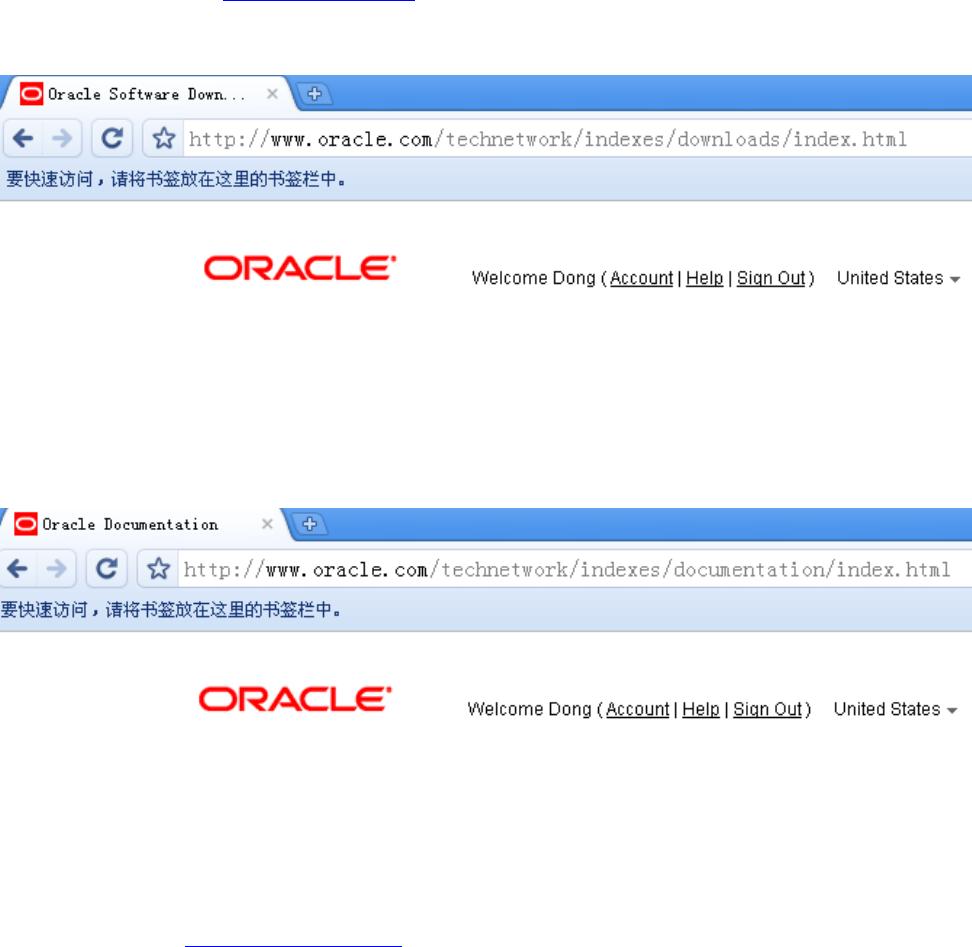Bookmark the documentation/index.html page with star
The height and width of the screenshot is (947, 972).
159,568
